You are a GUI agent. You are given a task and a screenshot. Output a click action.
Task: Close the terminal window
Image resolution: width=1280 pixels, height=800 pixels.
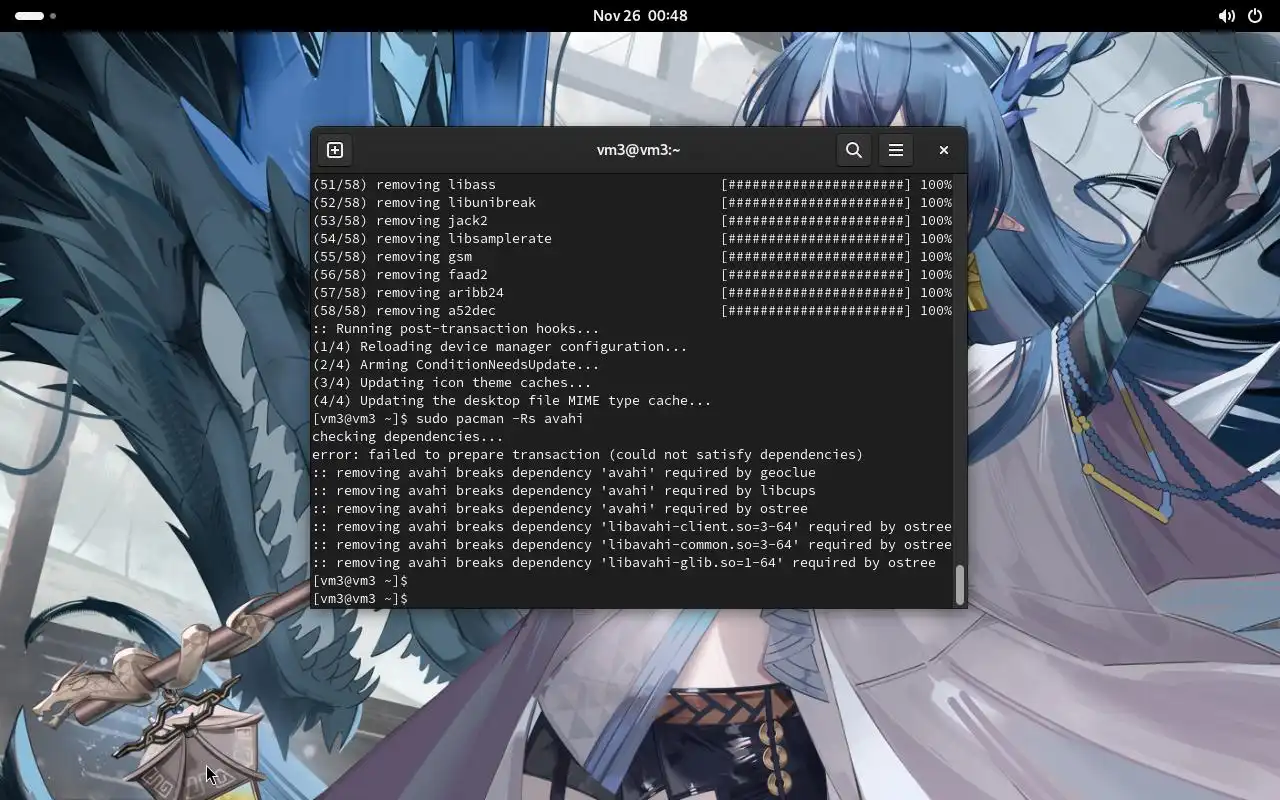[943, 150]
